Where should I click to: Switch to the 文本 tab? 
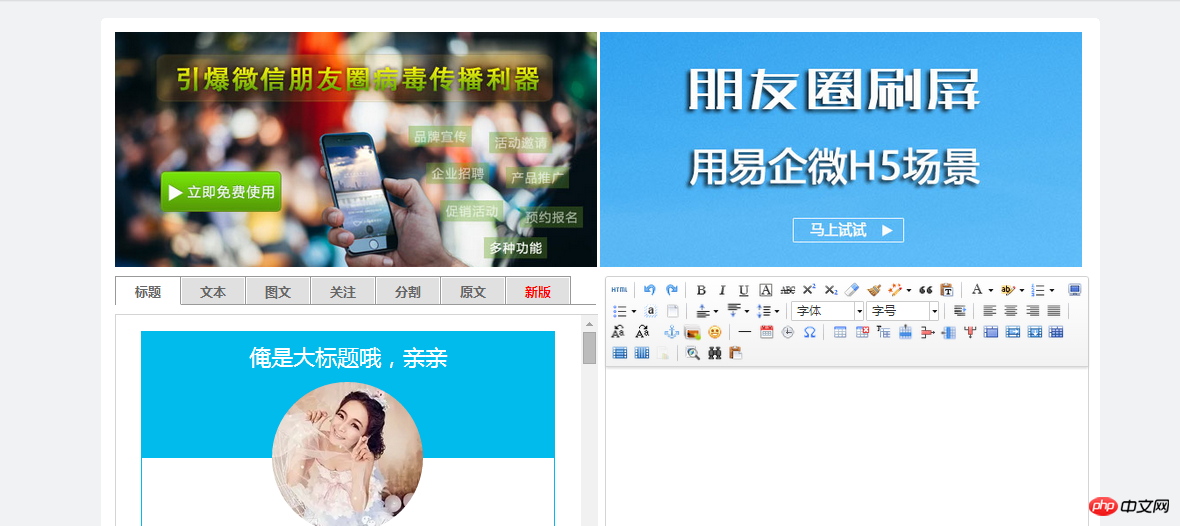(x=213, y=292)
